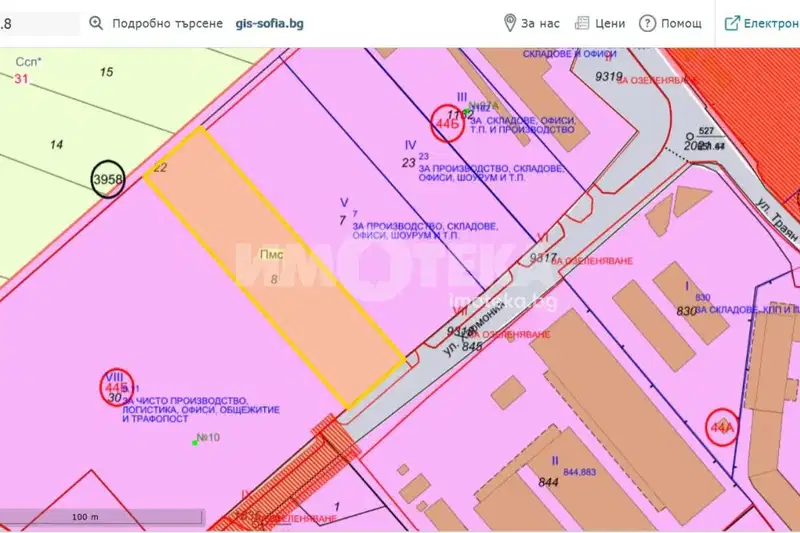Click the 844,883 blue label
Image resolution: width=800 pixels, height=533 pixels.
pyautogui.click(x=580, y=472)
